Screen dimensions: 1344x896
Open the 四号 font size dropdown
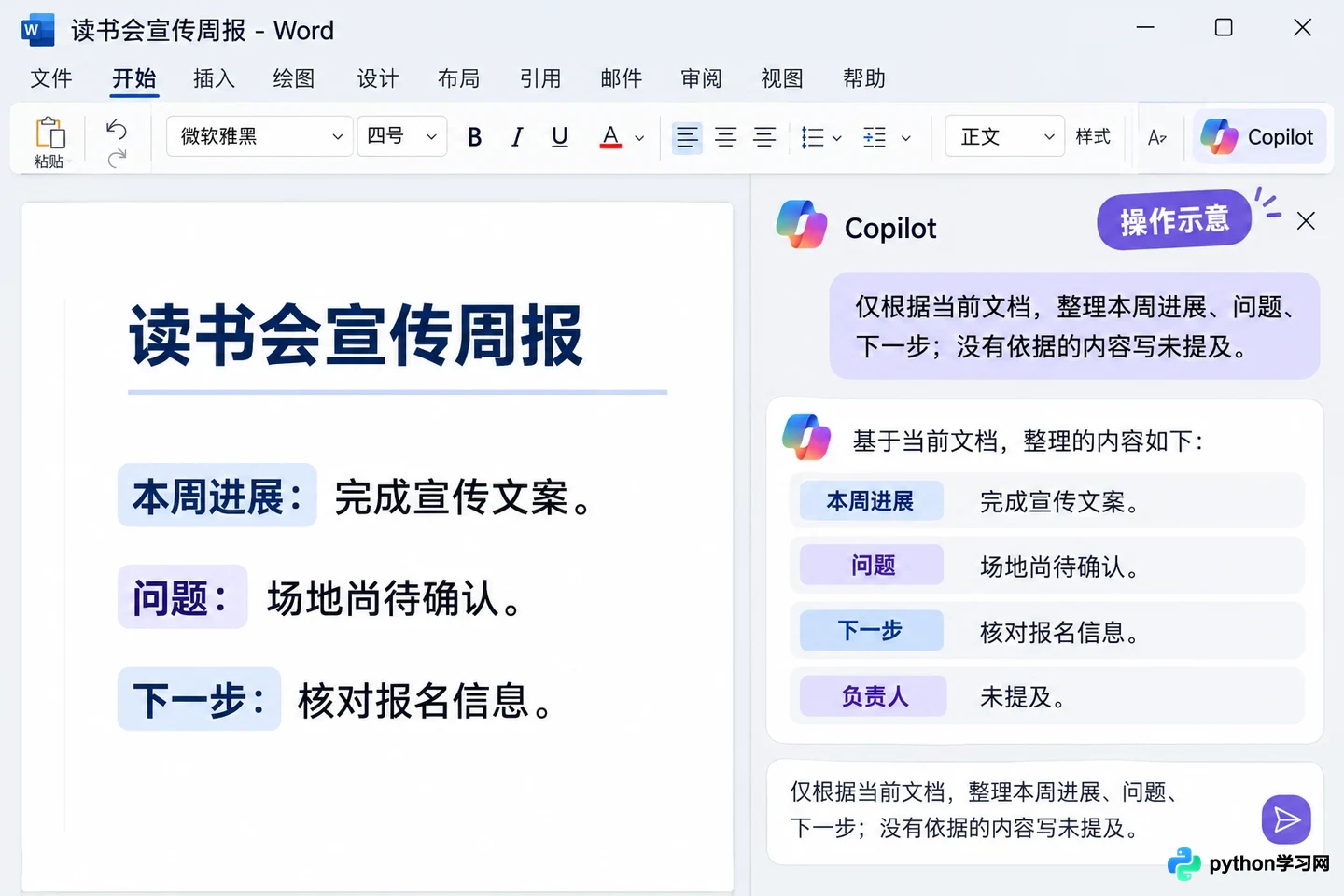[402, 136]
